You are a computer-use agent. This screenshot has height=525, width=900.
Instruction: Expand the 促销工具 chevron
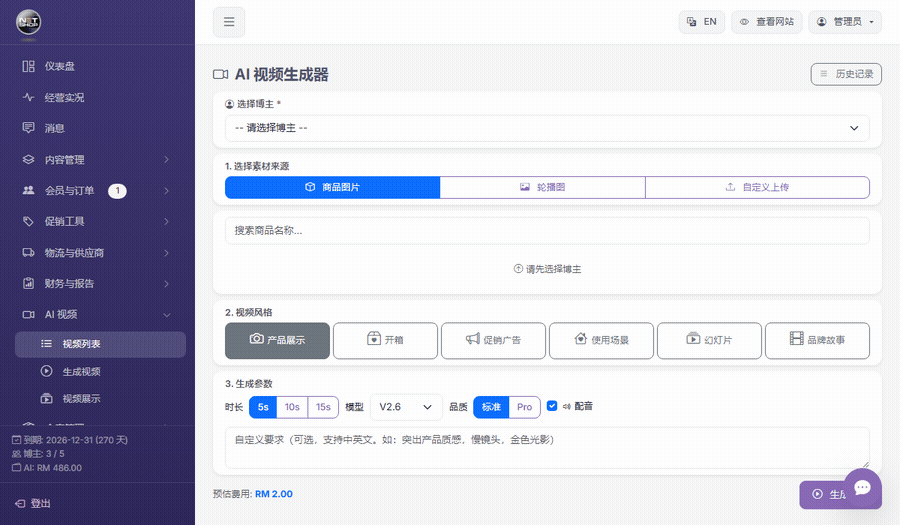[166, 221]
